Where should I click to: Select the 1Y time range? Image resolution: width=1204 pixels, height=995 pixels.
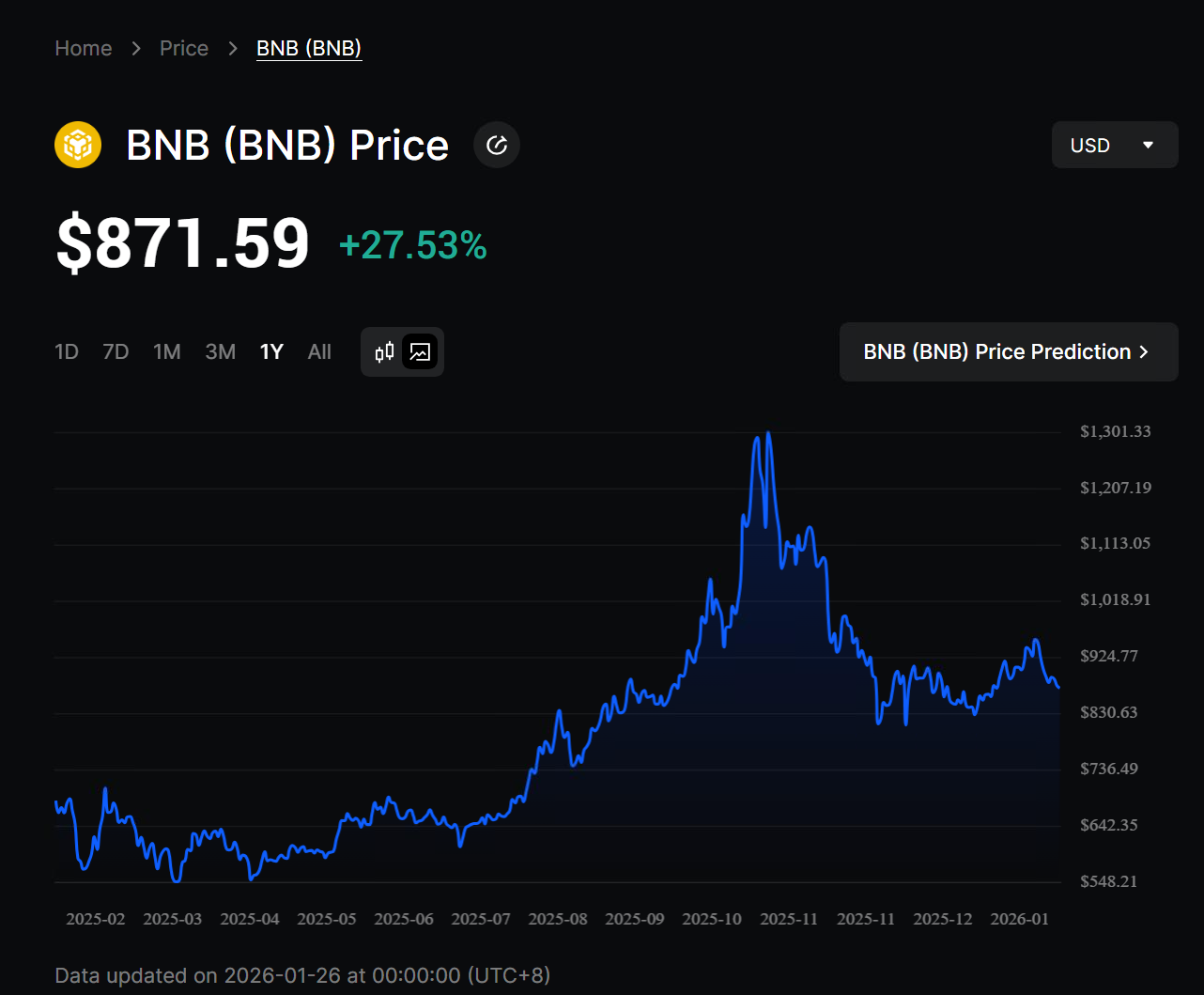271,352
